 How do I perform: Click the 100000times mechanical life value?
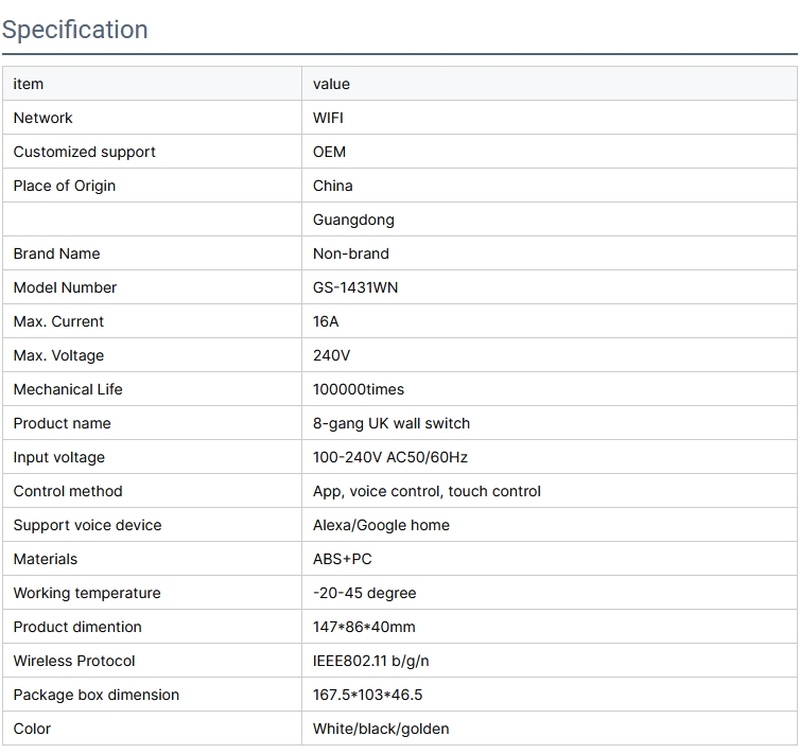pos(358,390)
